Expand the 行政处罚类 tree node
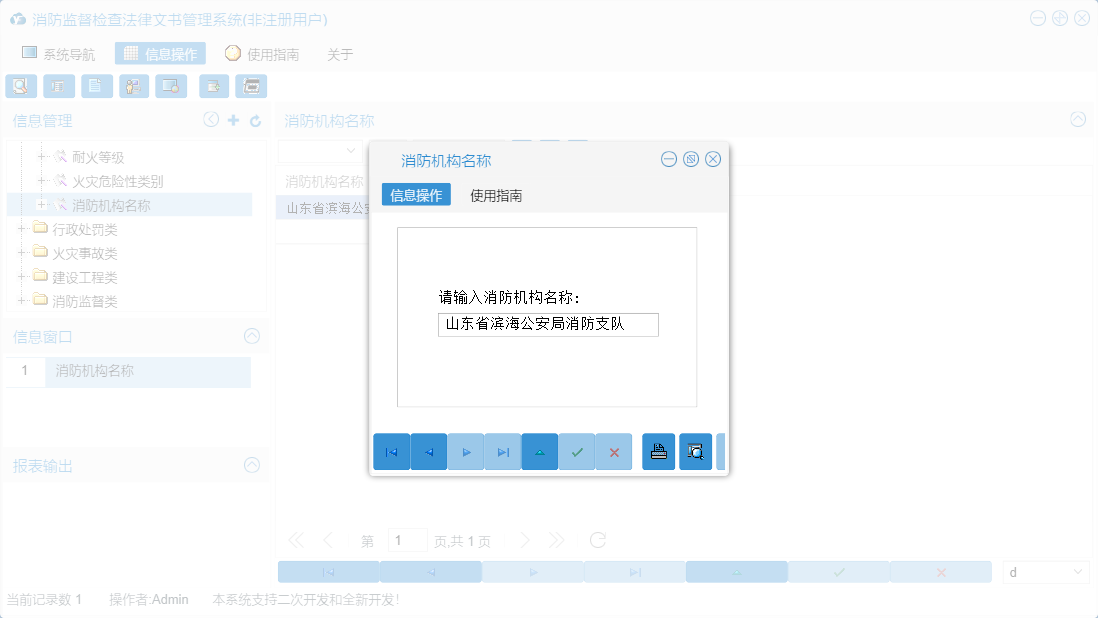 21,229
